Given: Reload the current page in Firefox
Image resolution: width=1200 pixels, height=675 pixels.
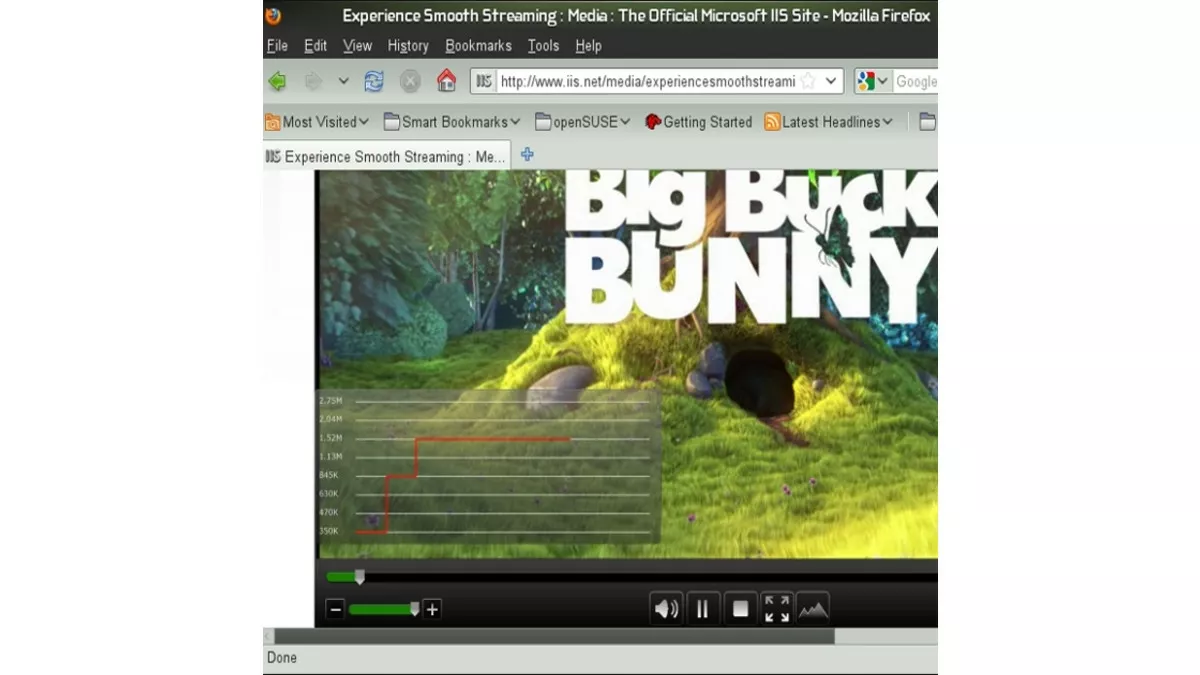Looking at the screenshot, I should 374,81.
